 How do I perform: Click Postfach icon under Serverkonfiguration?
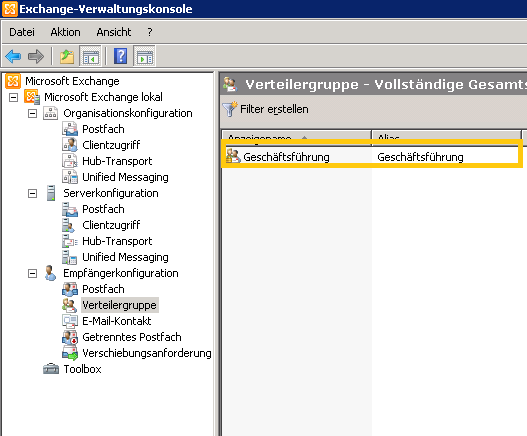70,209
